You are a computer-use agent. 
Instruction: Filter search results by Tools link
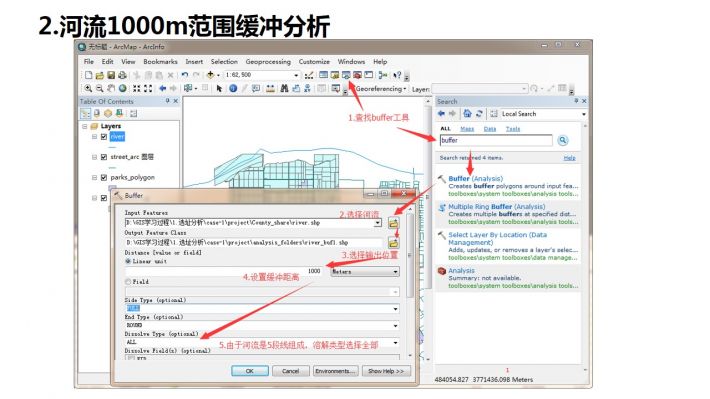(513, 129)
